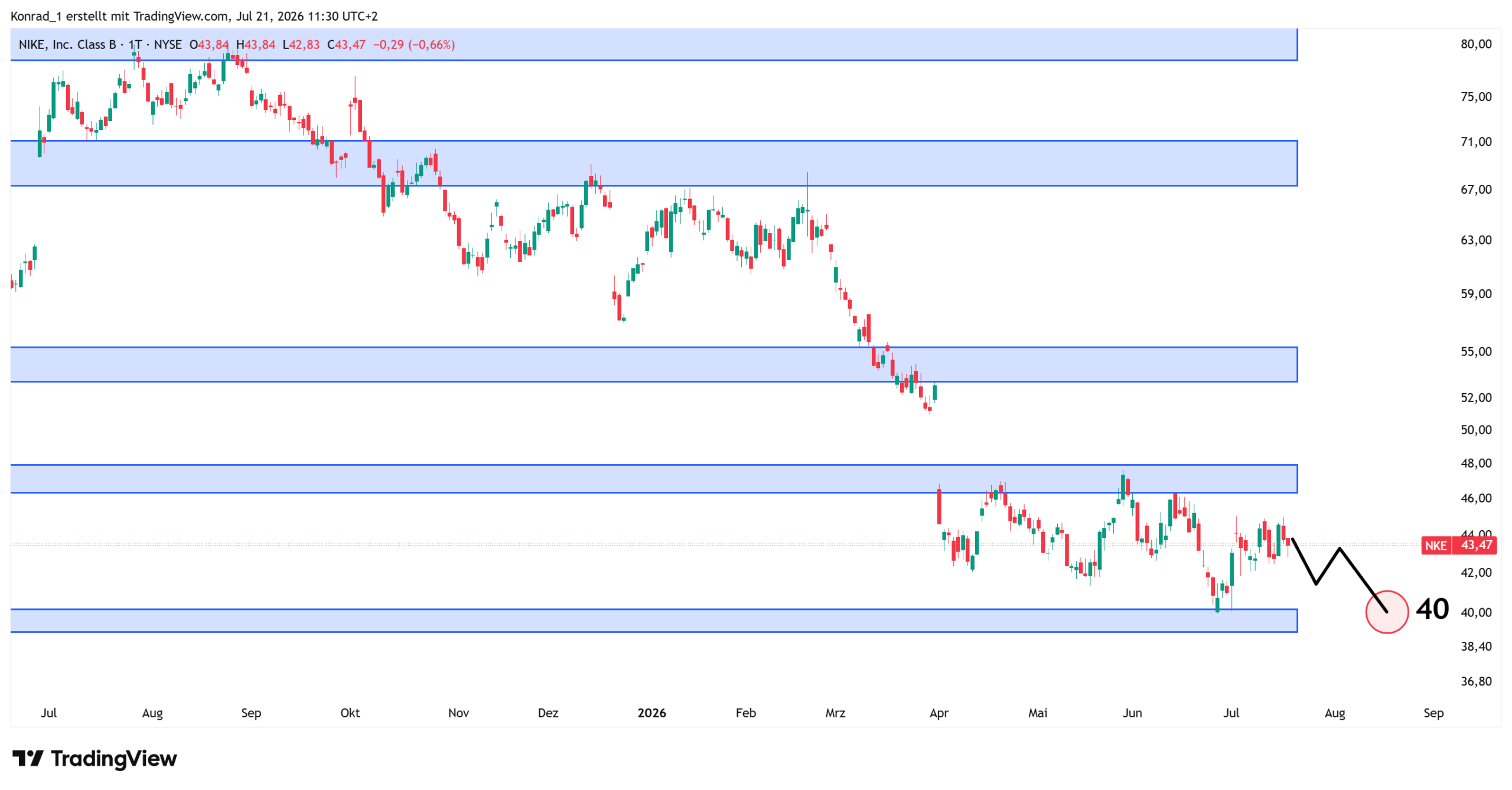Click the '71,00' price axis label
Screen dimensions: 1512x790
(1476, 142)
